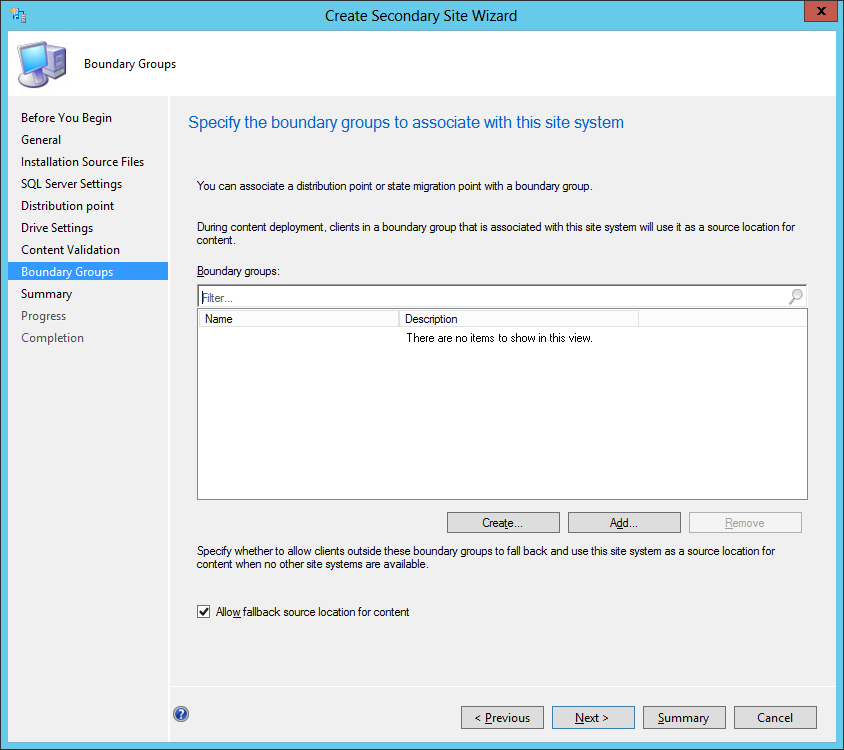Image resolution: width=844 pixels, height=750 pixels.
Task: Sort by the Name column header
Action: [299, 319]
